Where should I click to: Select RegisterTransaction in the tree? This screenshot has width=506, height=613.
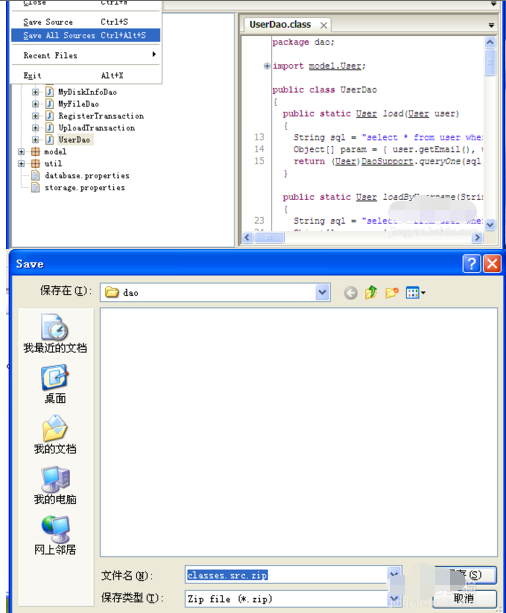click(101, 116)
